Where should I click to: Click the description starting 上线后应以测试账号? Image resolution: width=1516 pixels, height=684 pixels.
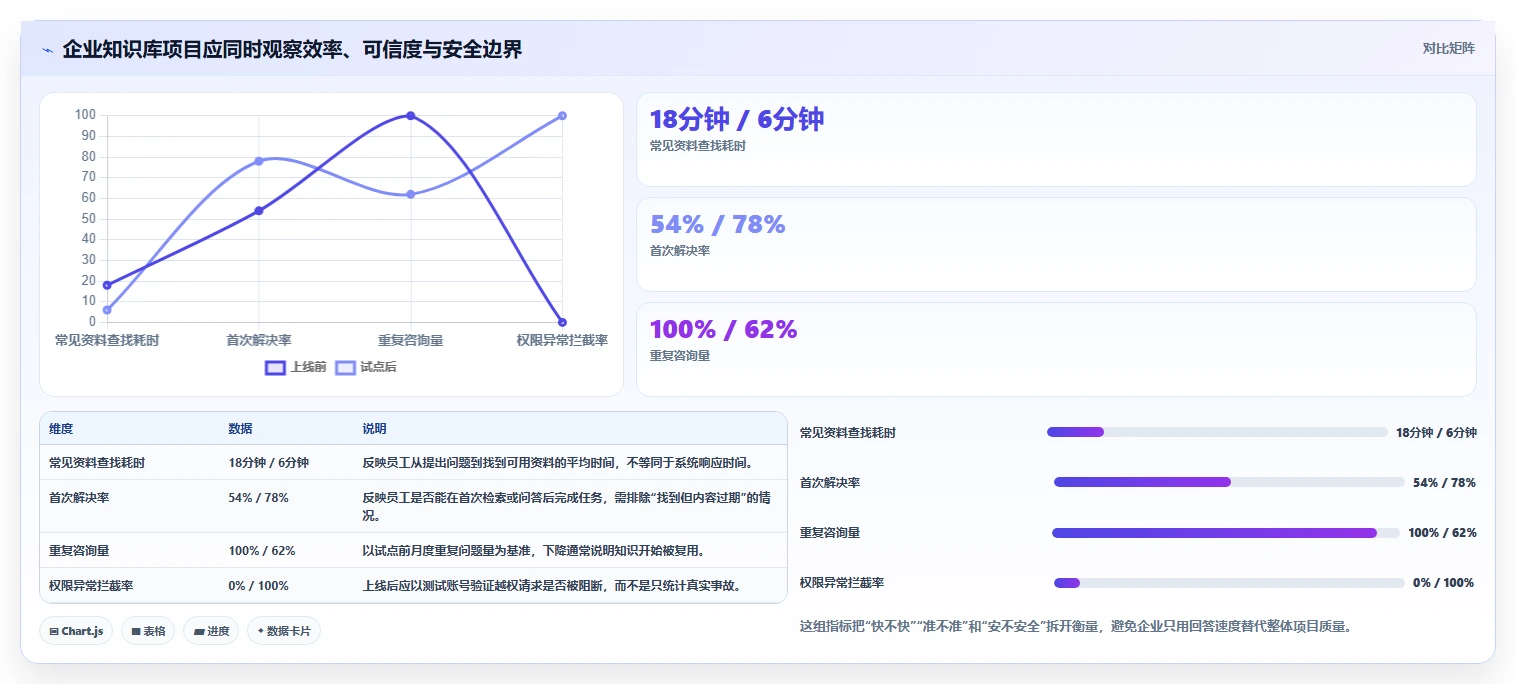click(552, 586)
